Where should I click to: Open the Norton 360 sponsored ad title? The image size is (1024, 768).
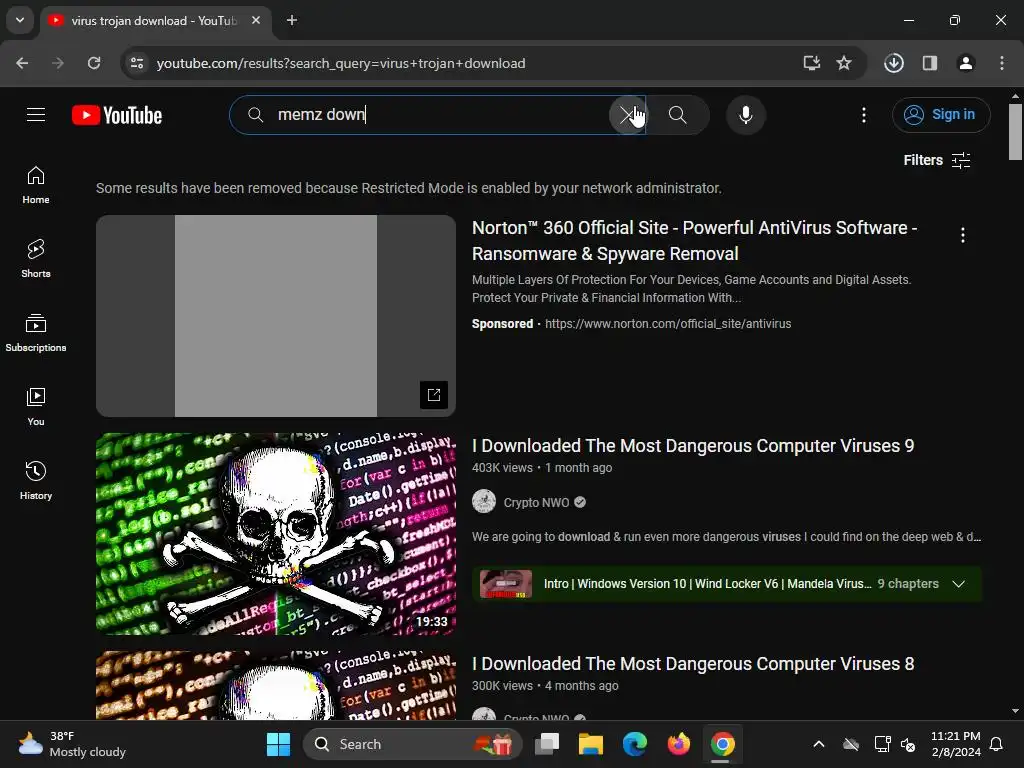point(694,240)
